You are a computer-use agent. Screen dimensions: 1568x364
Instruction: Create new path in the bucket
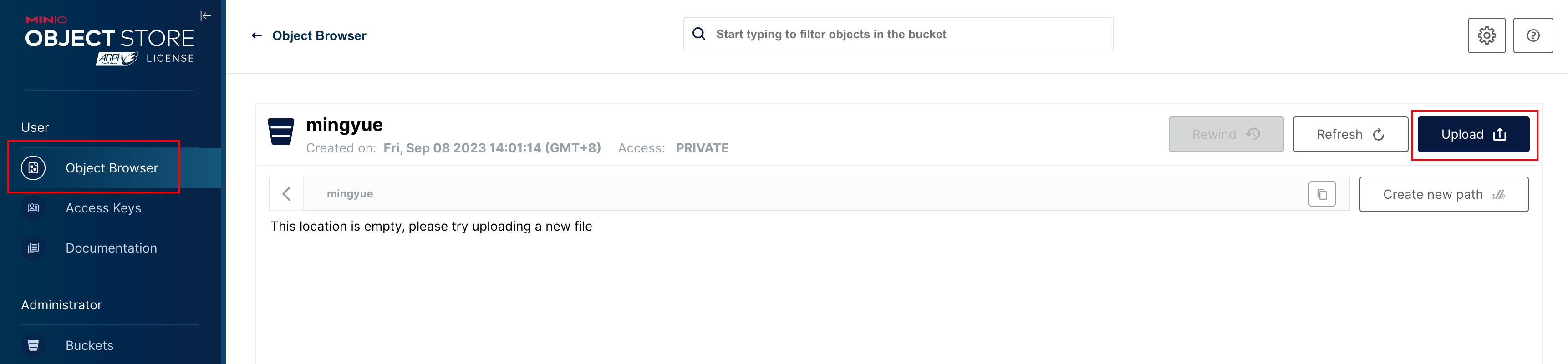point(1443,195)
